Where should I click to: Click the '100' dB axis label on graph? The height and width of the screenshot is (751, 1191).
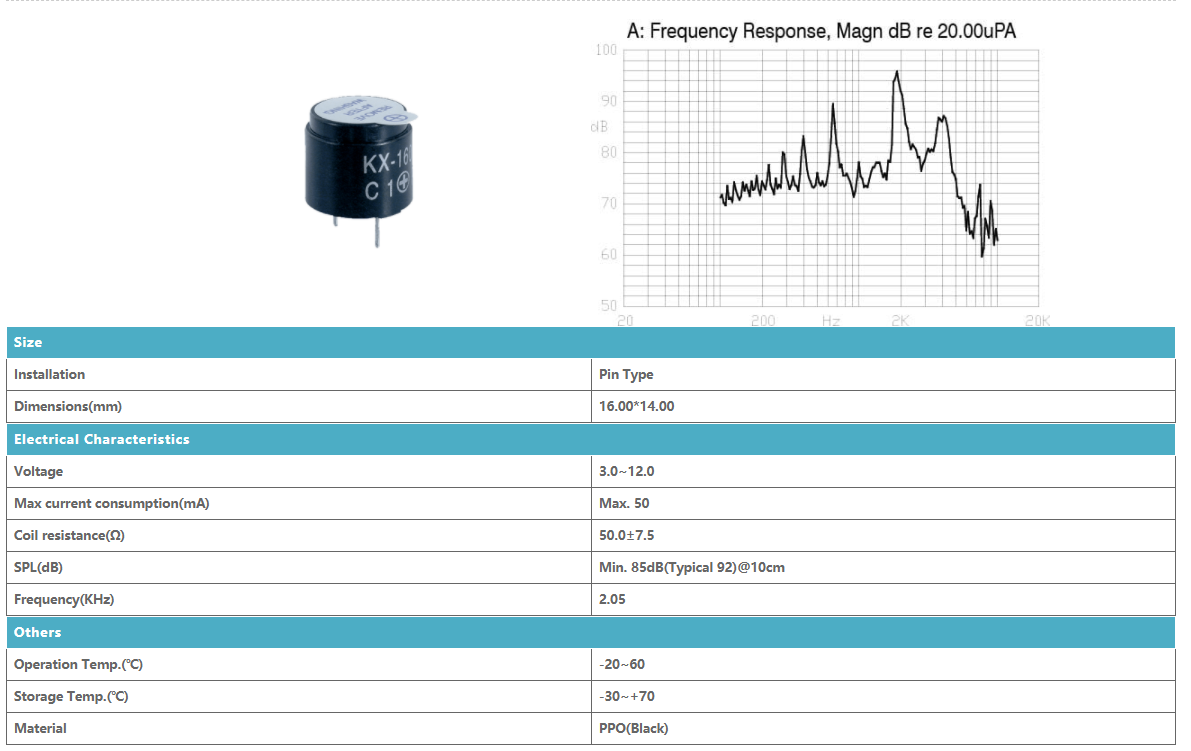click(x=606, y=50)
